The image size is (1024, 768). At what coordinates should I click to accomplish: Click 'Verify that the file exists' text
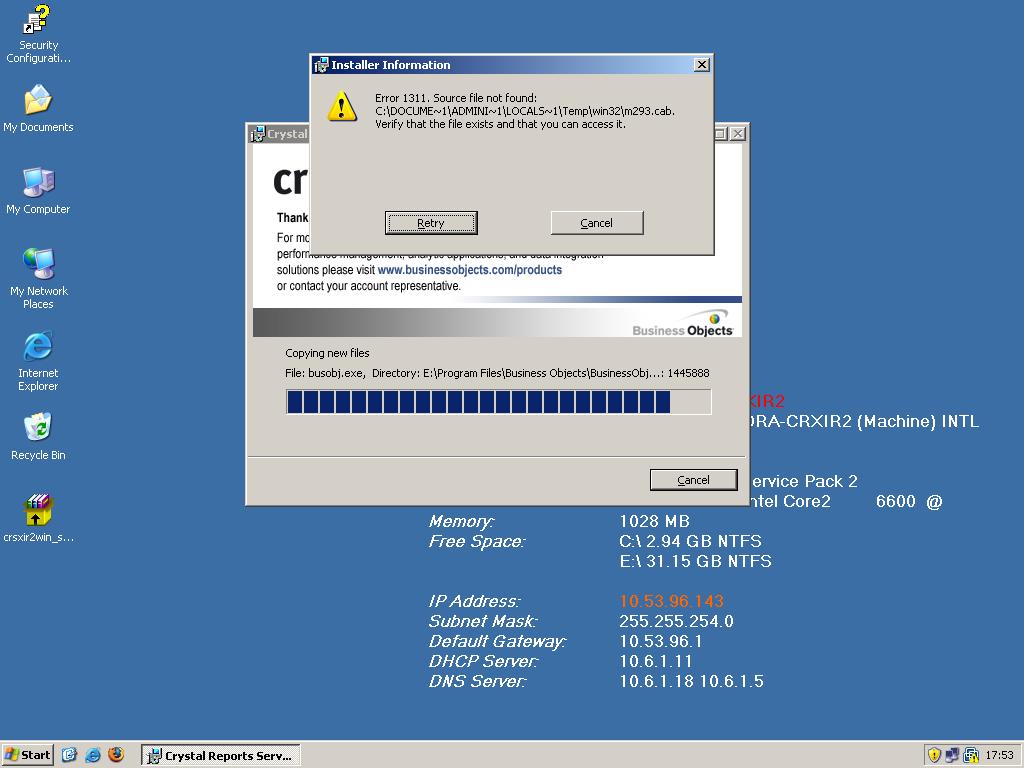[x=500, y=124]
